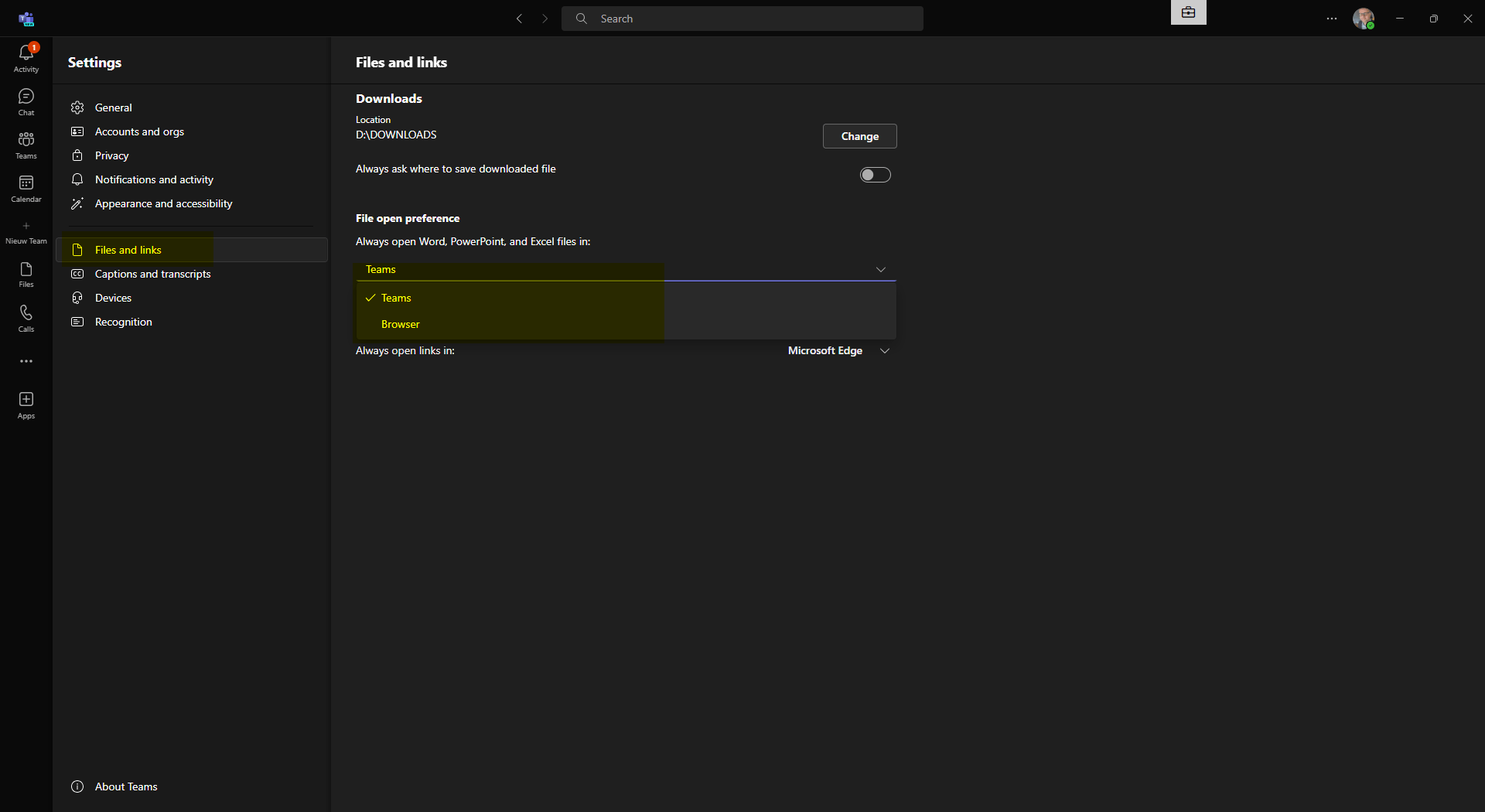This screenshot has height=812, width=1485.
Task: Switch to the Devices settings page
Action: pos(111,298)
